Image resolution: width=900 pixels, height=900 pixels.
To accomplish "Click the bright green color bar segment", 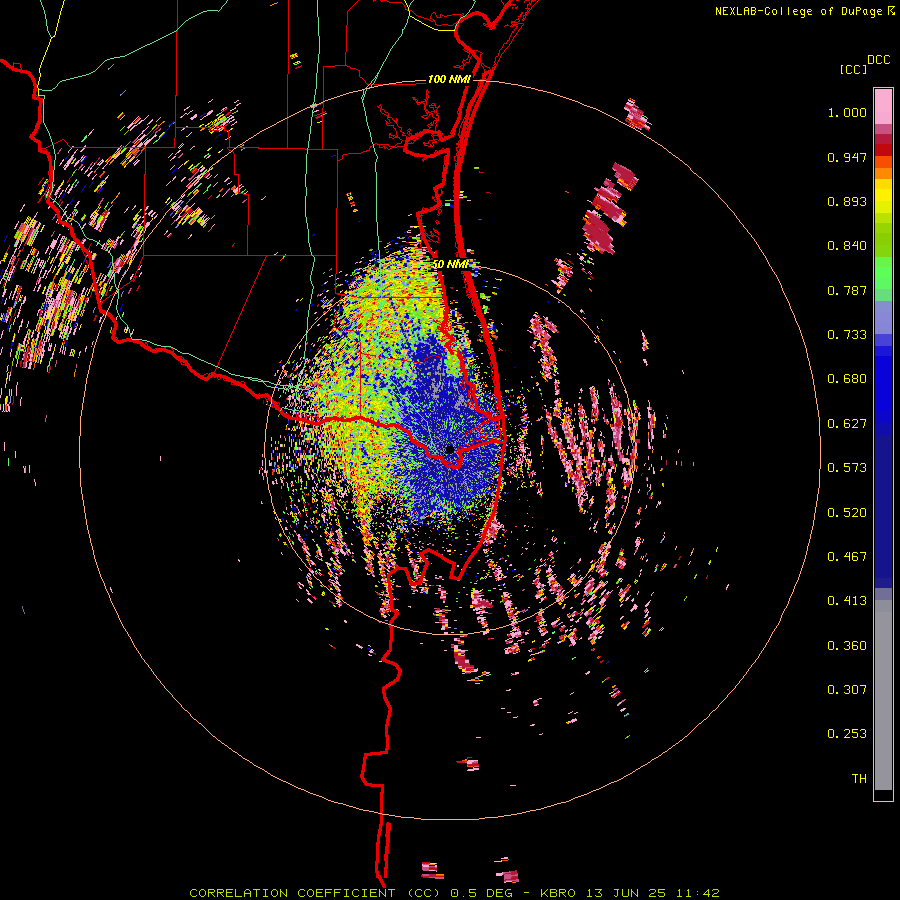I will click(x=883, y=273).
